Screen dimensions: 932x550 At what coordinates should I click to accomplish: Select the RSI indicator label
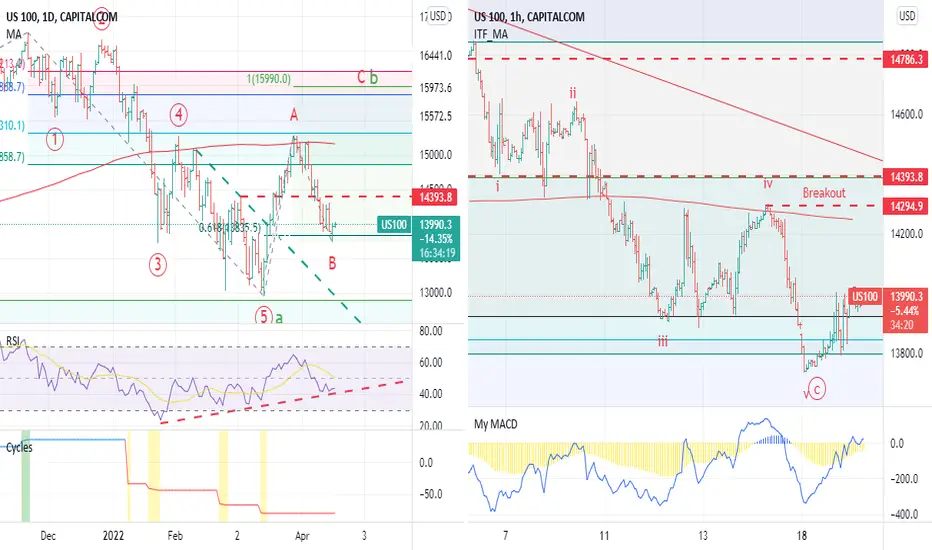(x=12, y=341)
